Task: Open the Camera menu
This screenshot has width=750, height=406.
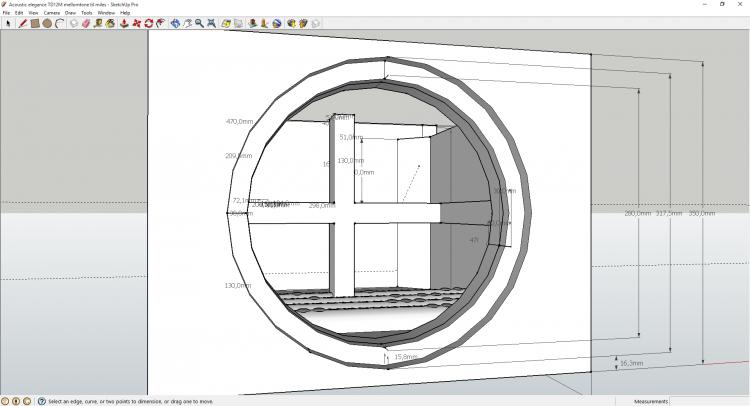Action: click(x=51, y=12)
